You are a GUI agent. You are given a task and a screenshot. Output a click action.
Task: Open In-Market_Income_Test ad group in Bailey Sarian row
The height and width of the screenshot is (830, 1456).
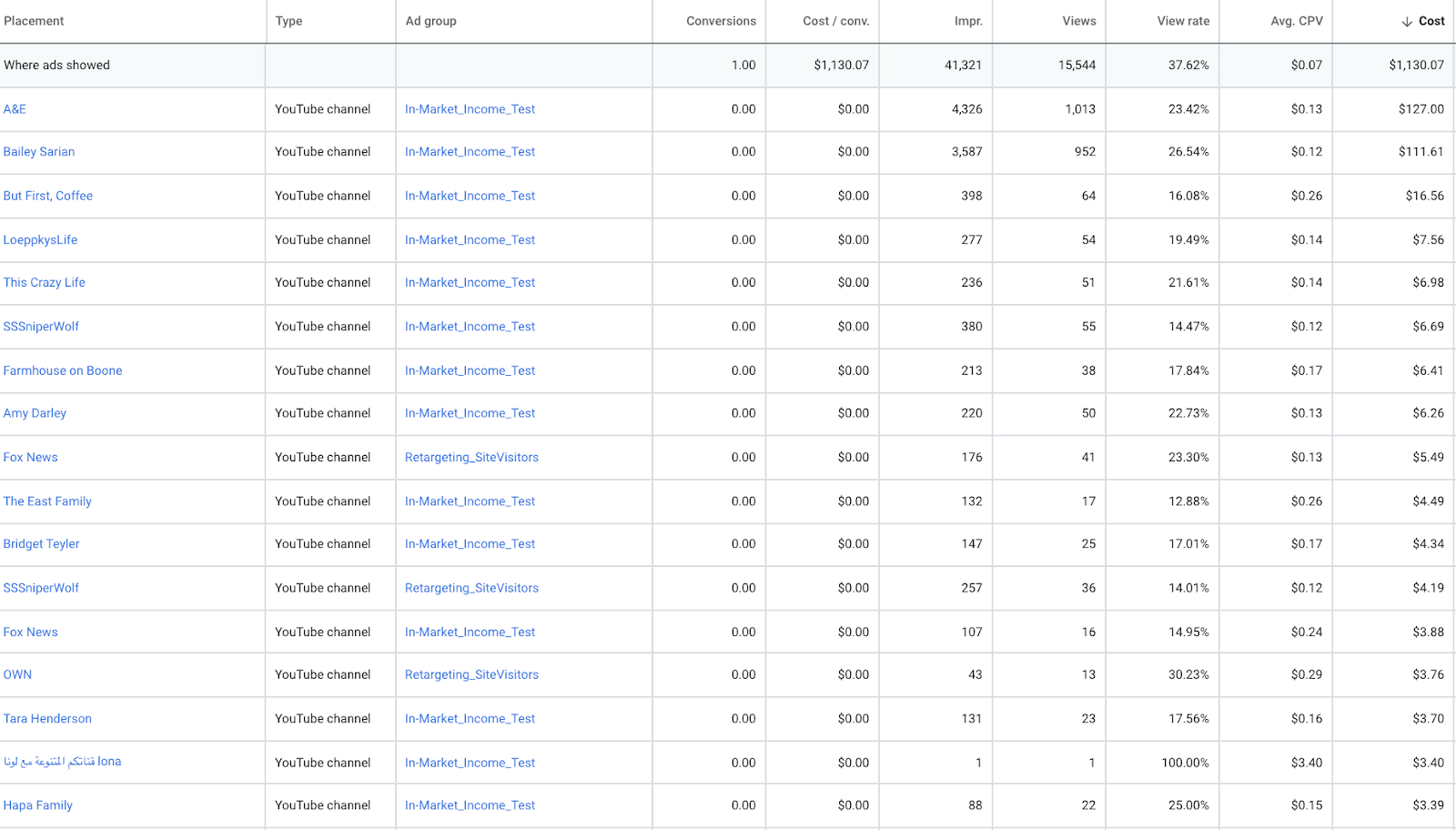click(470, 152)
